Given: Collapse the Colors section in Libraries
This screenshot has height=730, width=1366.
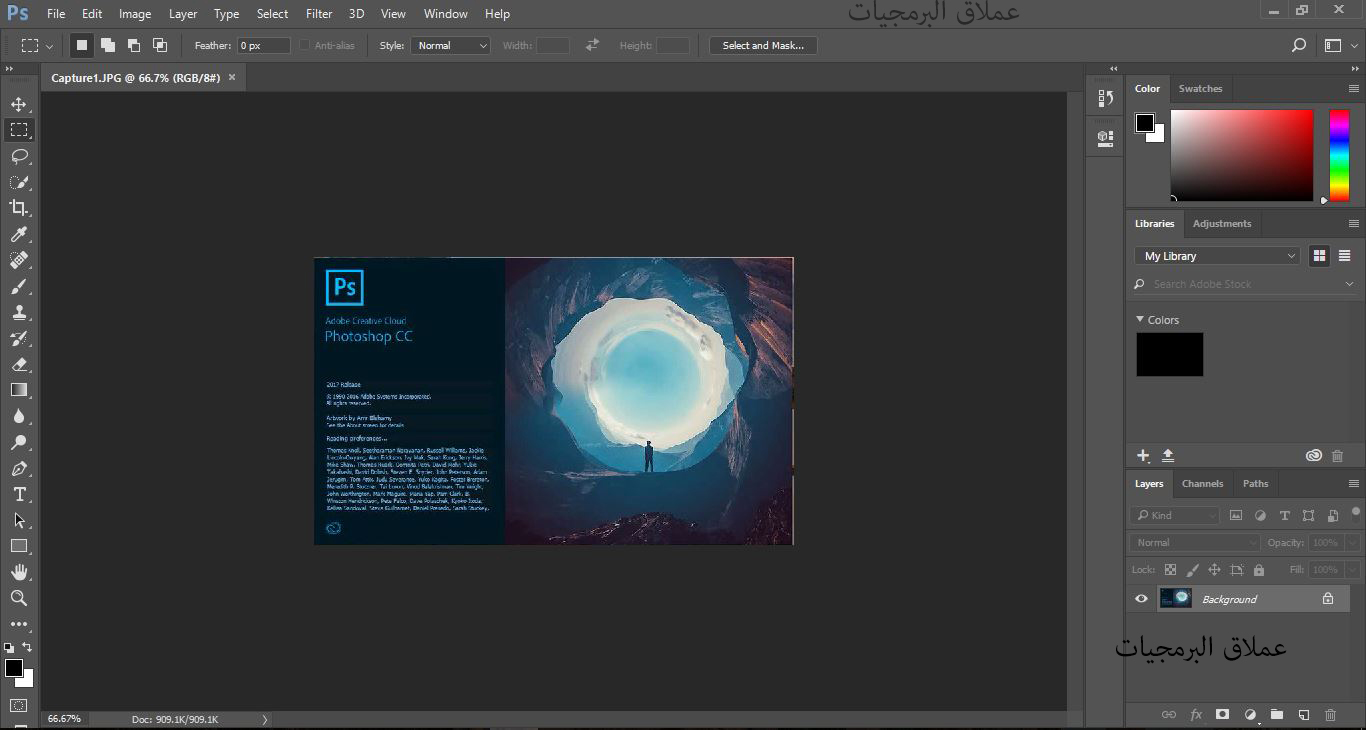Looking at the screenshot, I should click(x=1140, y=319).
